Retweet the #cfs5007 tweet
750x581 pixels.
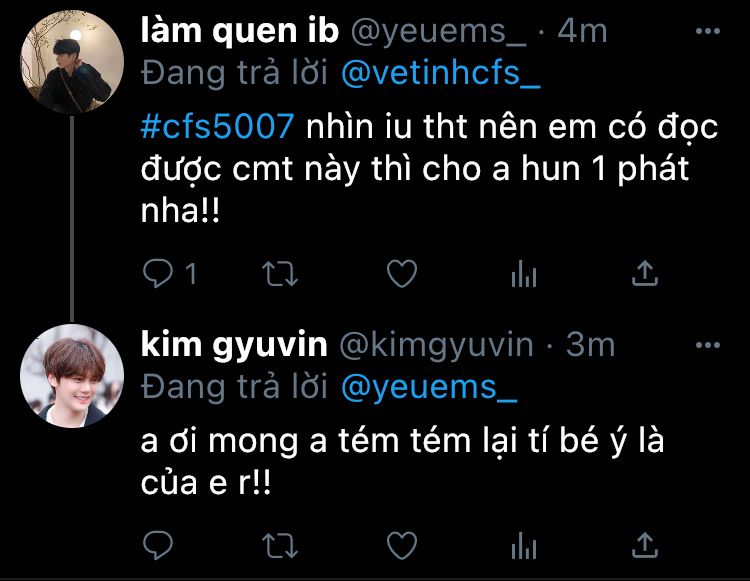280,274
